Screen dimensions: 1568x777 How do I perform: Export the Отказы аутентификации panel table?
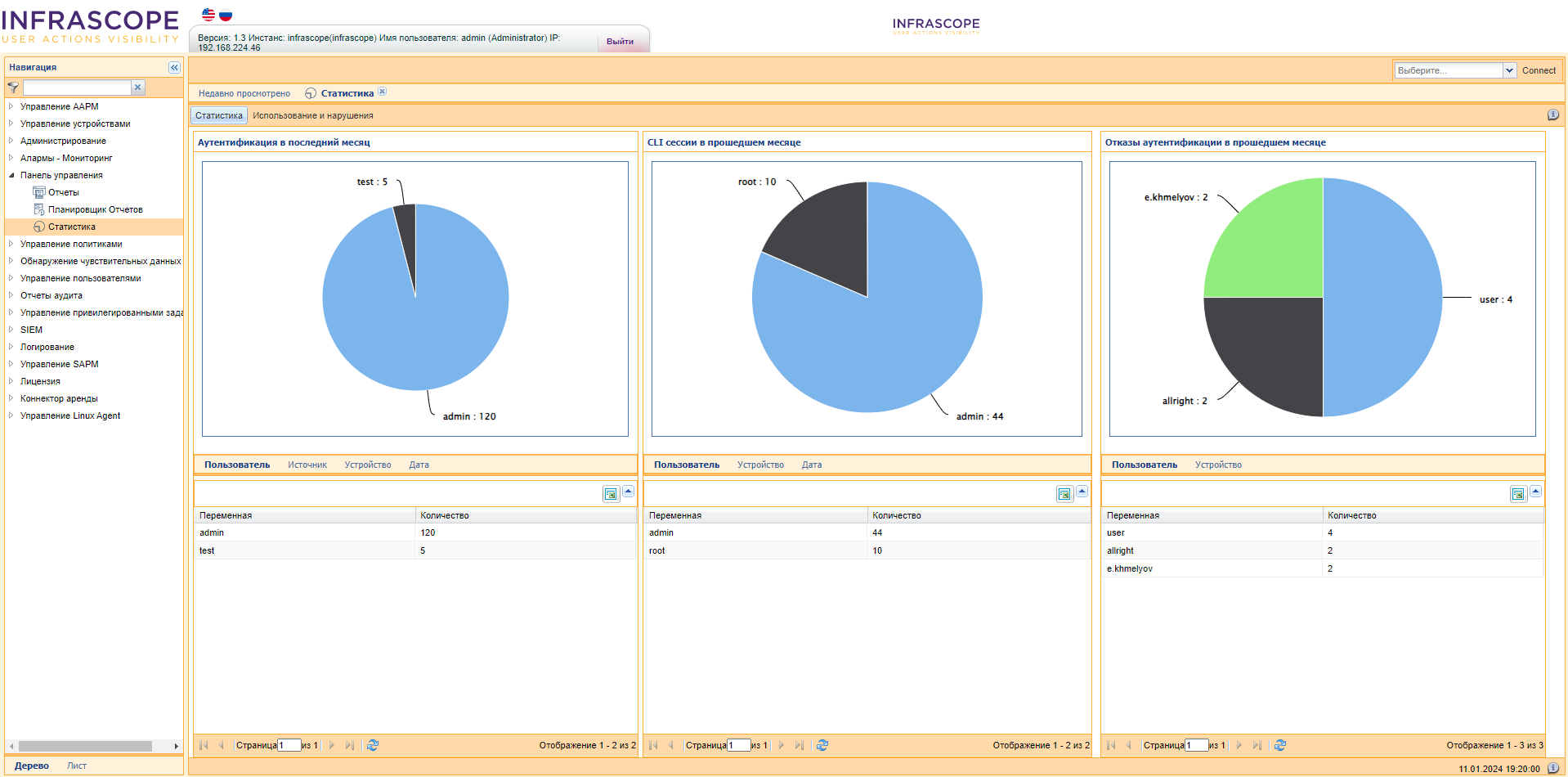click(x=1518, y=494)
